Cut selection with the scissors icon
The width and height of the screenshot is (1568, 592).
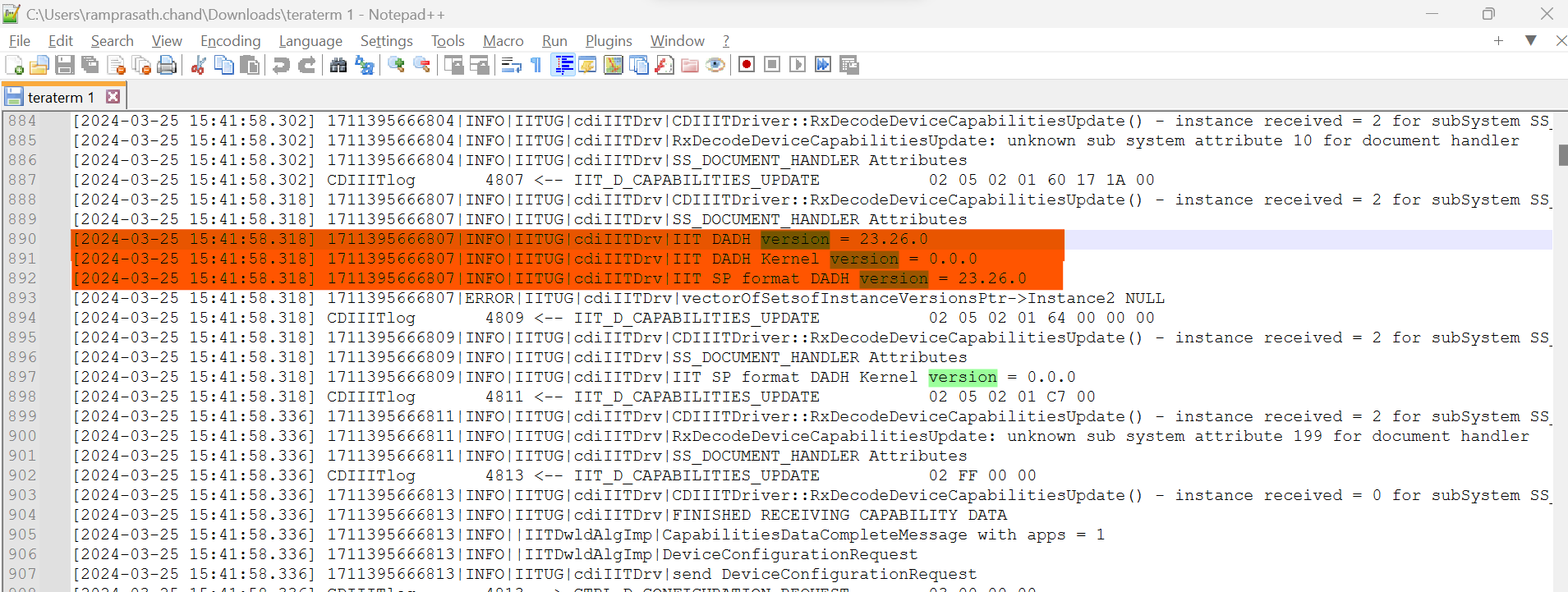point(198,65)
